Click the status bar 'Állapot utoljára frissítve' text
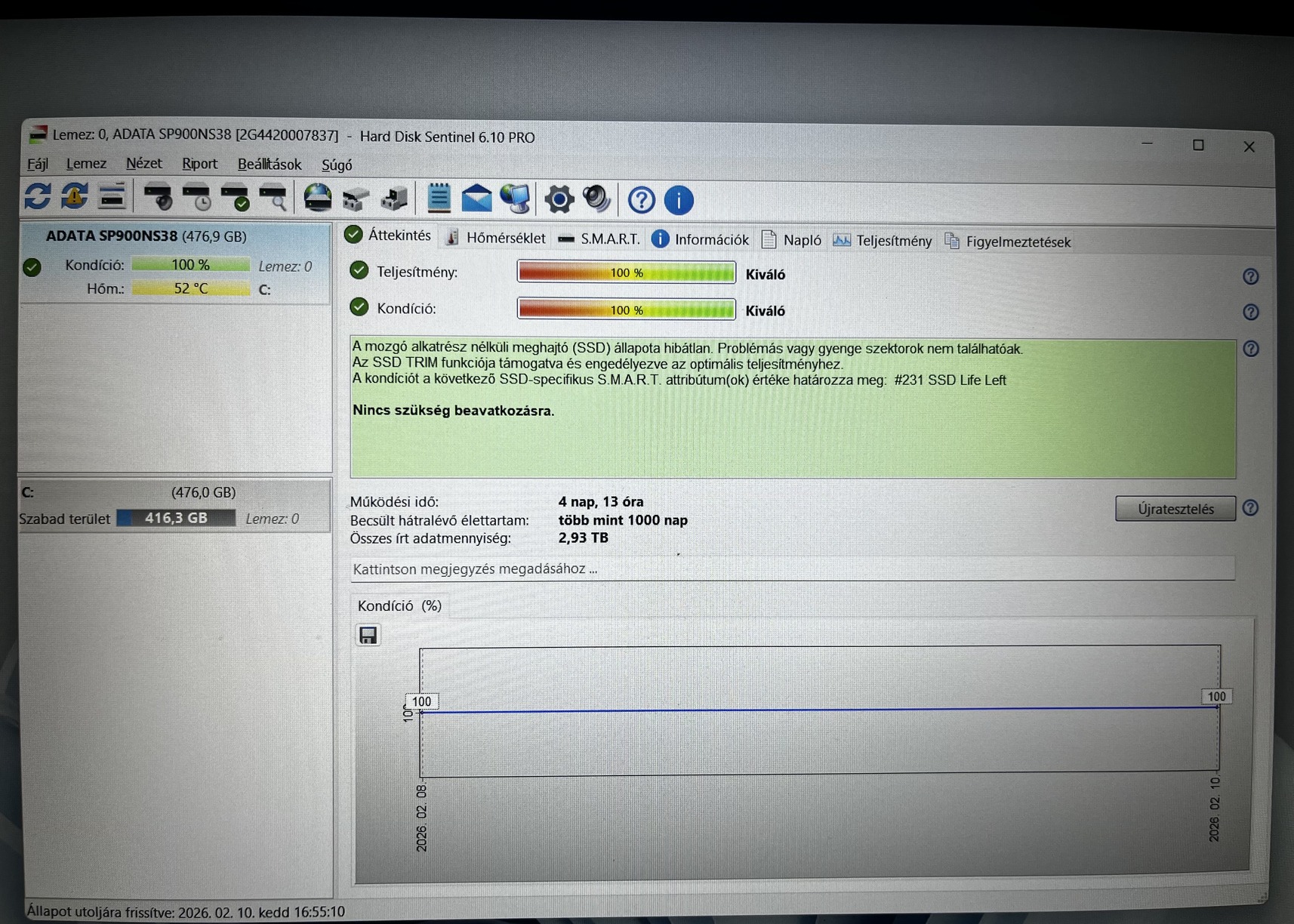 click(x=186, y=912)
